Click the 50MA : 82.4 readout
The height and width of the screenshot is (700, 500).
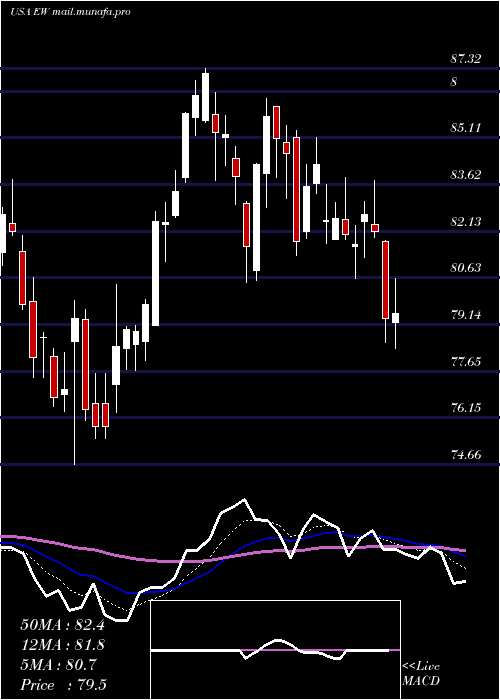click(x=62, y=625)
